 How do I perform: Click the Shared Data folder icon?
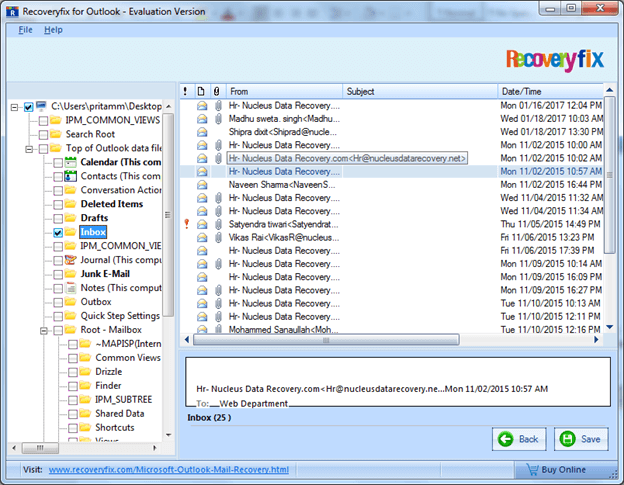click(85, 413)
